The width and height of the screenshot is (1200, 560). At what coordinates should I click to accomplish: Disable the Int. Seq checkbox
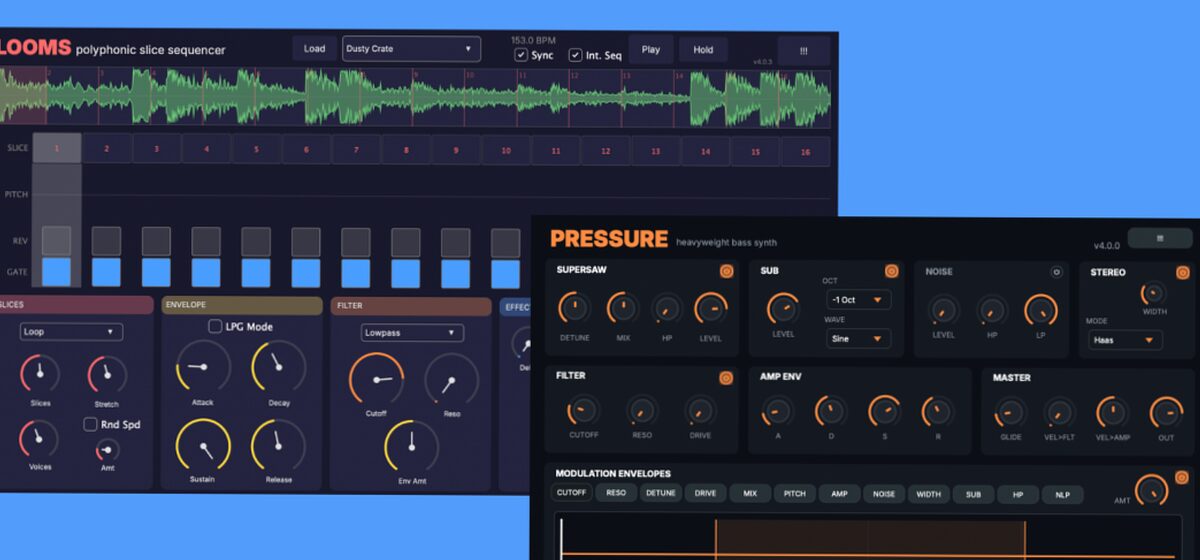point(576,55)
